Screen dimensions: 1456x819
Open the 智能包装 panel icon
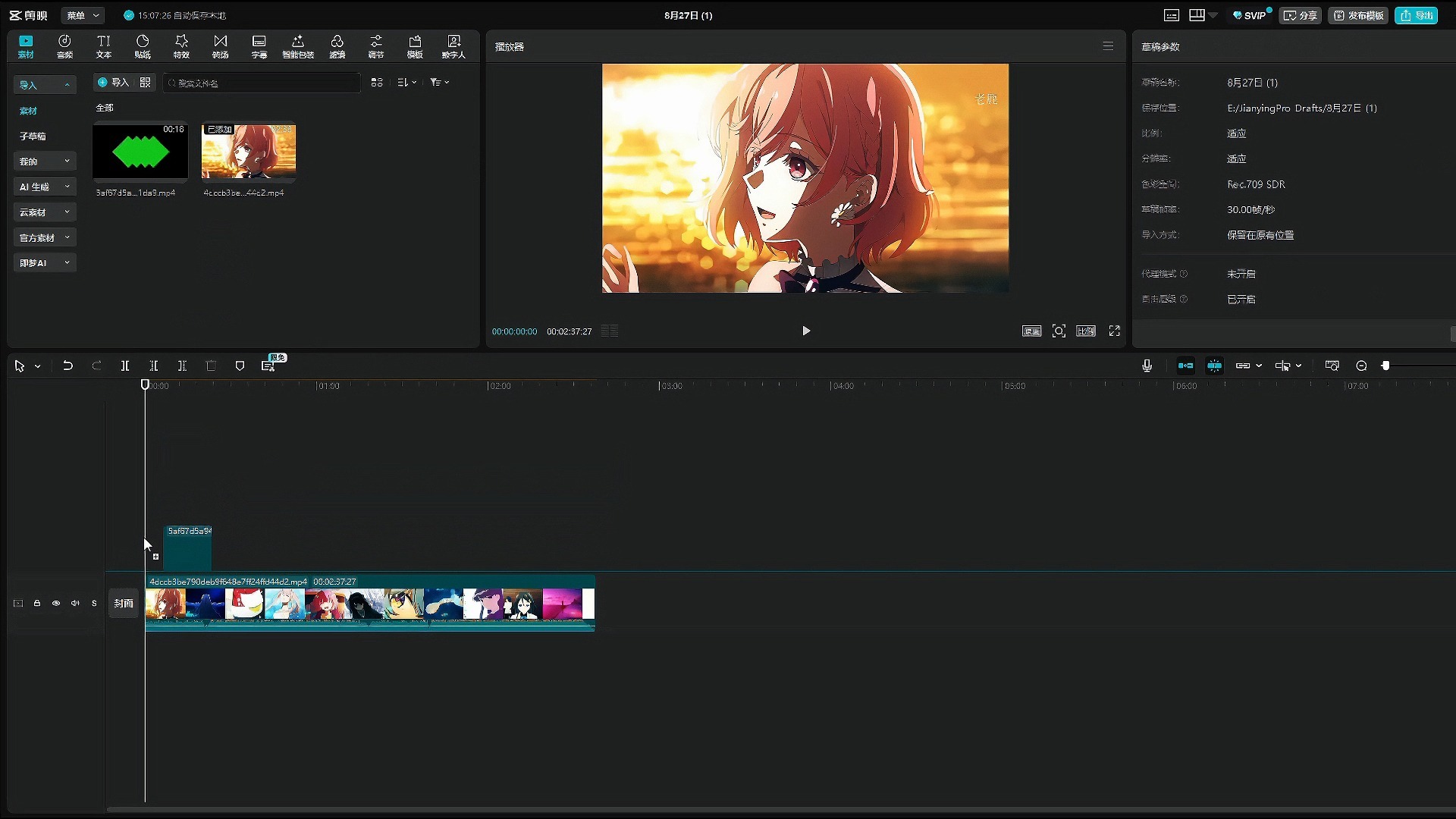(298, 46)
